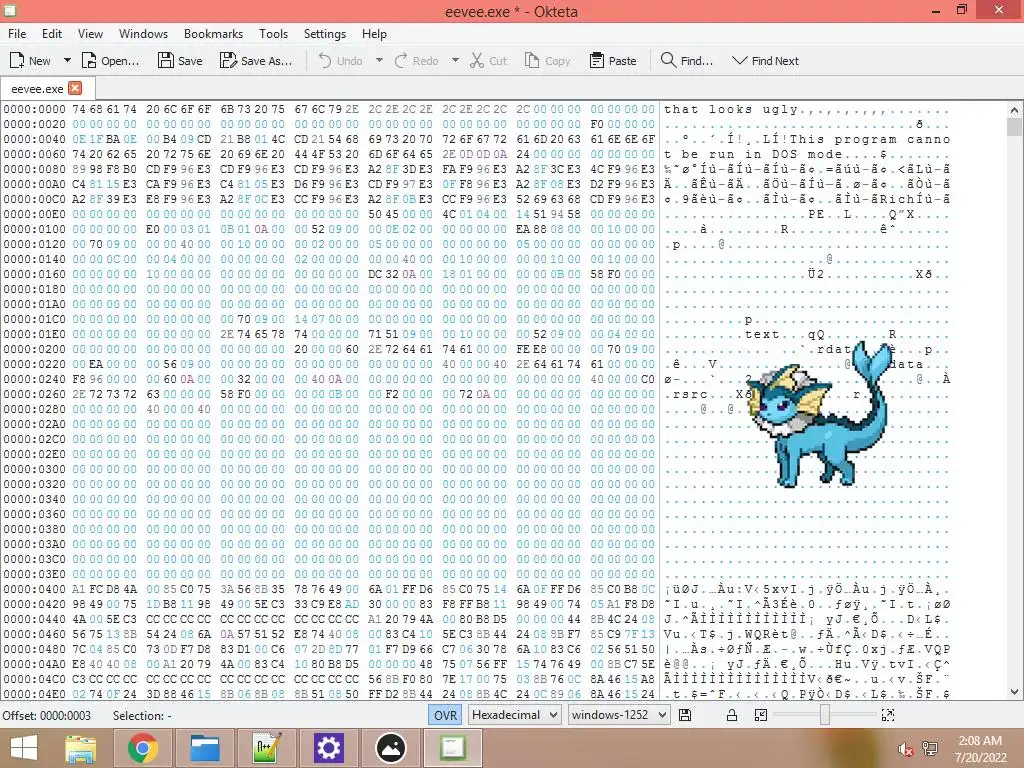Switch to the eevee.exe tab
Viewport: 1024px width, 768px height.
click(x=37, y=89)
